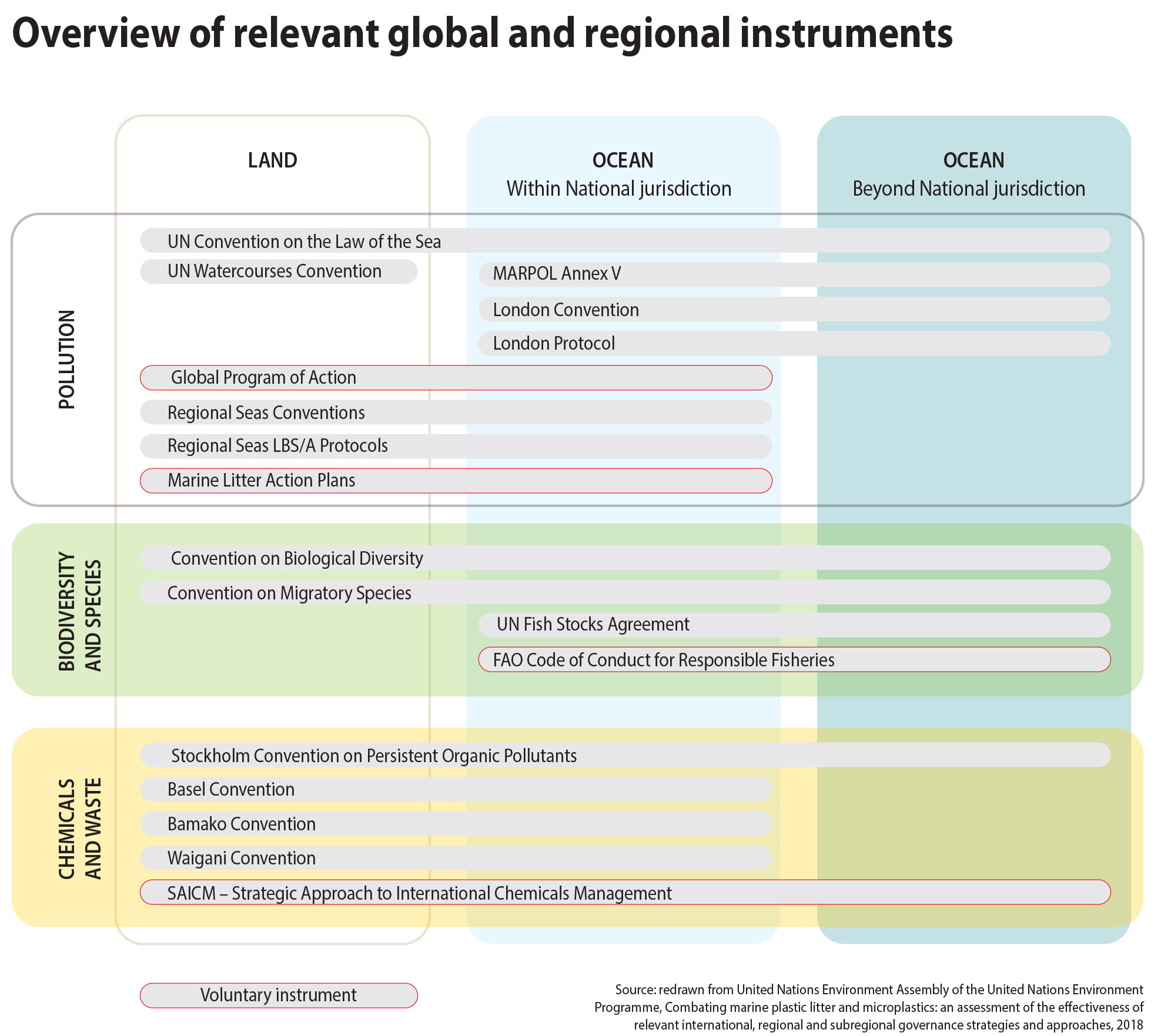Click the 'Marine Litter Action Plans' bar
This screenshot has height=1036, width=1161.
pyautogui.click(x=456, y=481)
